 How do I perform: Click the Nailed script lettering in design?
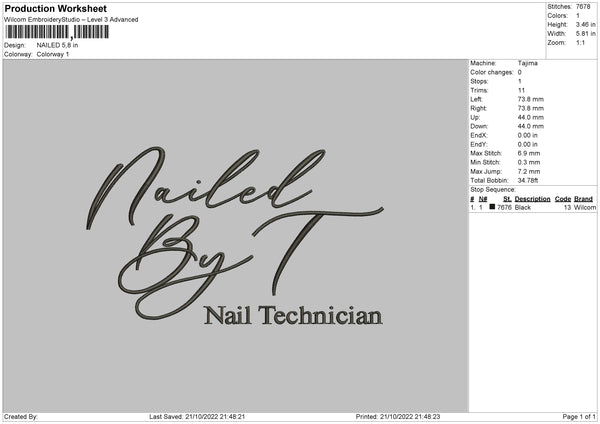pyautogui.click(x=206, y=188)
